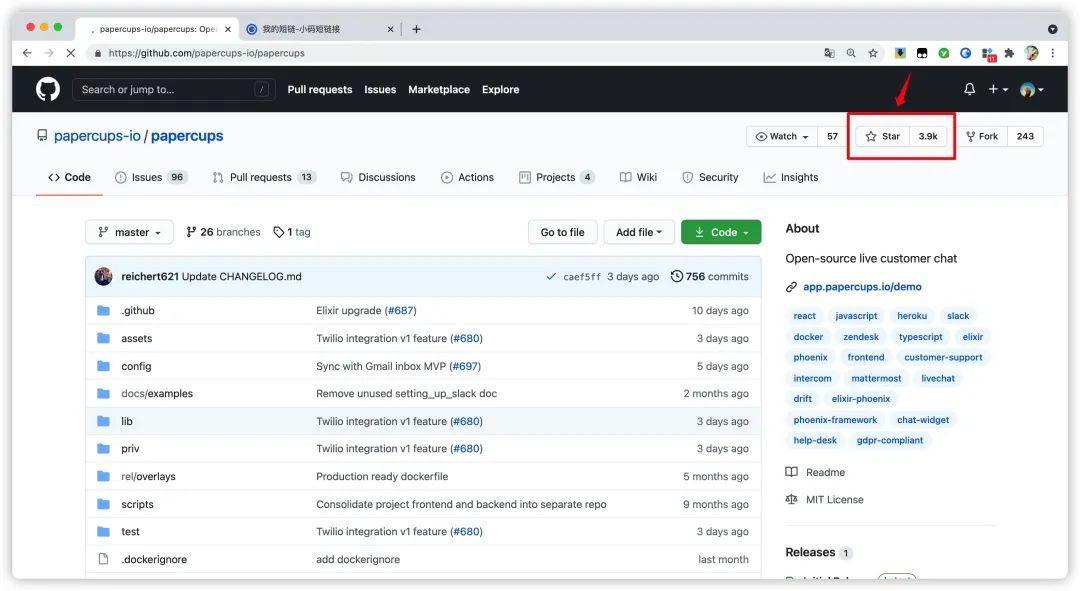Viewport: 1080px width, 591px height.
Task: Click the Go to file button
Action: (562, 232)
